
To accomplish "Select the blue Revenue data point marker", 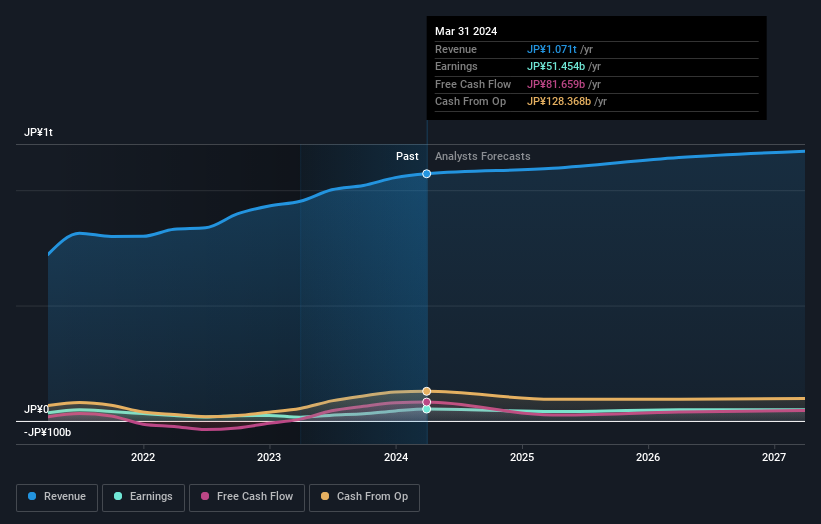I will coord(427,174).
